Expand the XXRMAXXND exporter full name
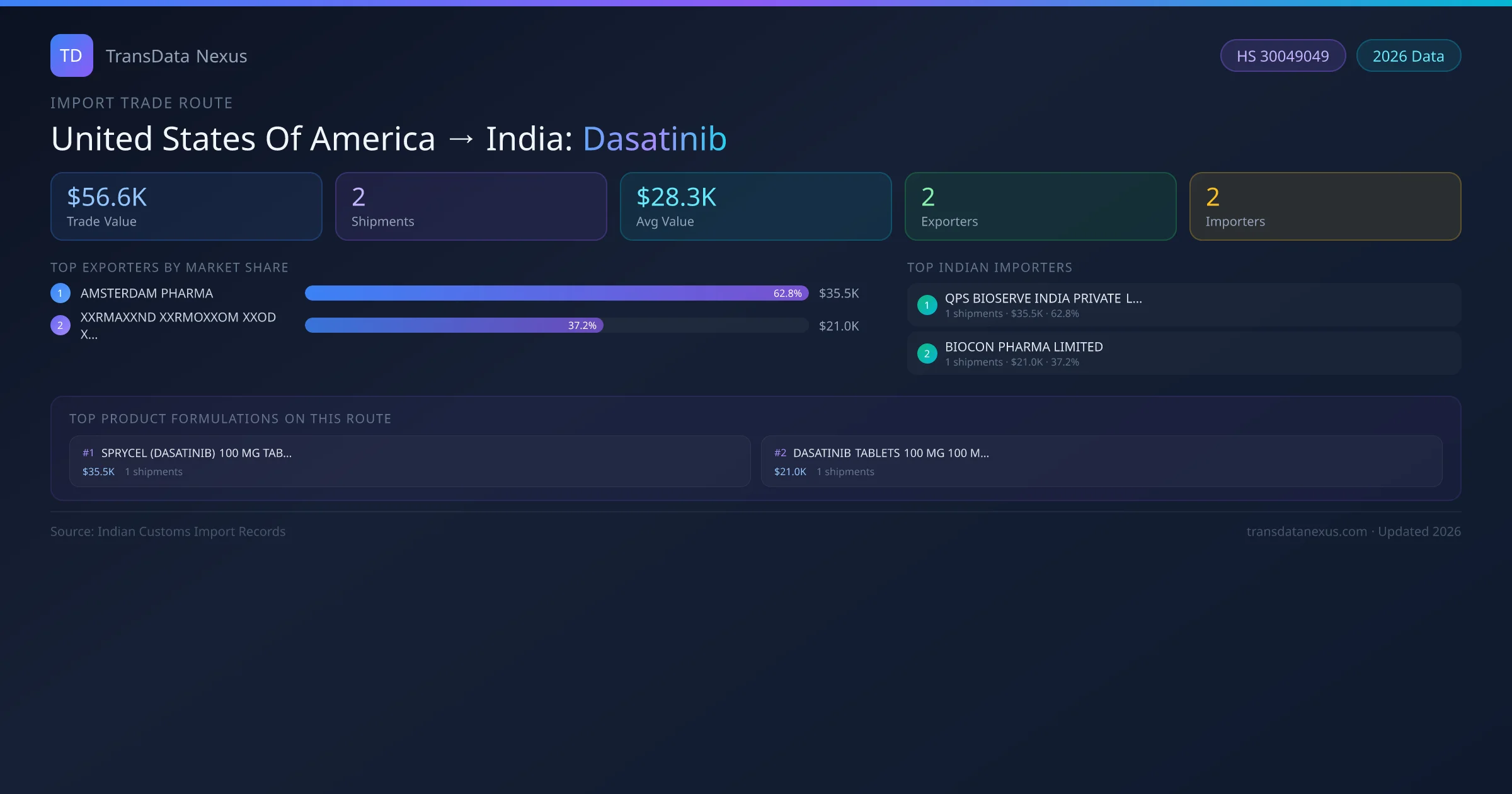The height and width of the screenshot is (794, 1512). pos(178,325)
